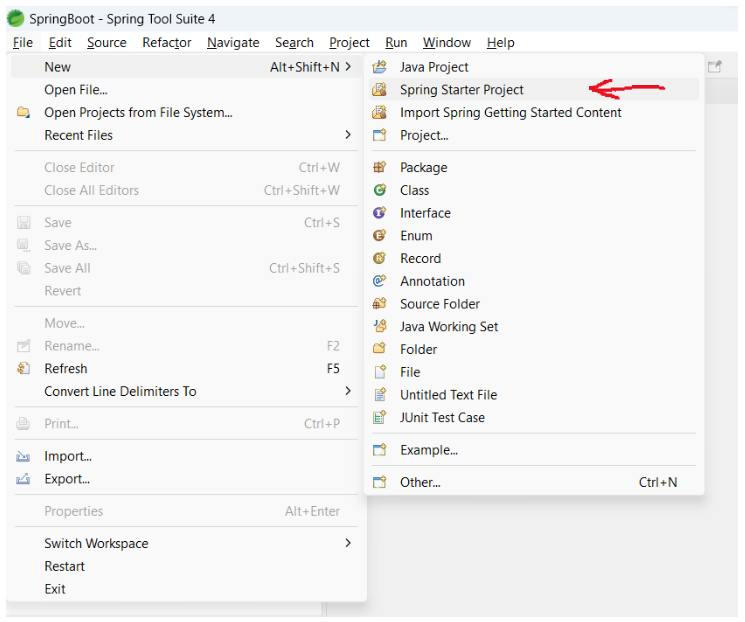The image size is (745, 622).
Task: Click the Java Working Set icon
Action: pyautogui.click(x=379, y=326)
